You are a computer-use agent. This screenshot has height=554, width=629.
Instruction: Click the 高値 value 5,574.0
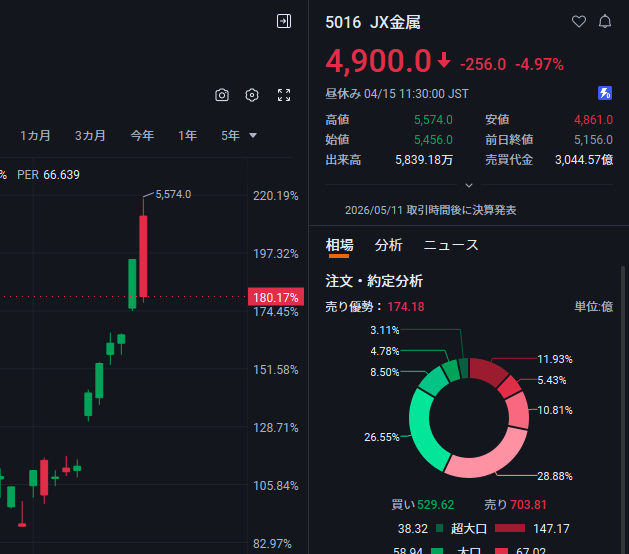[x=433, y=120]
